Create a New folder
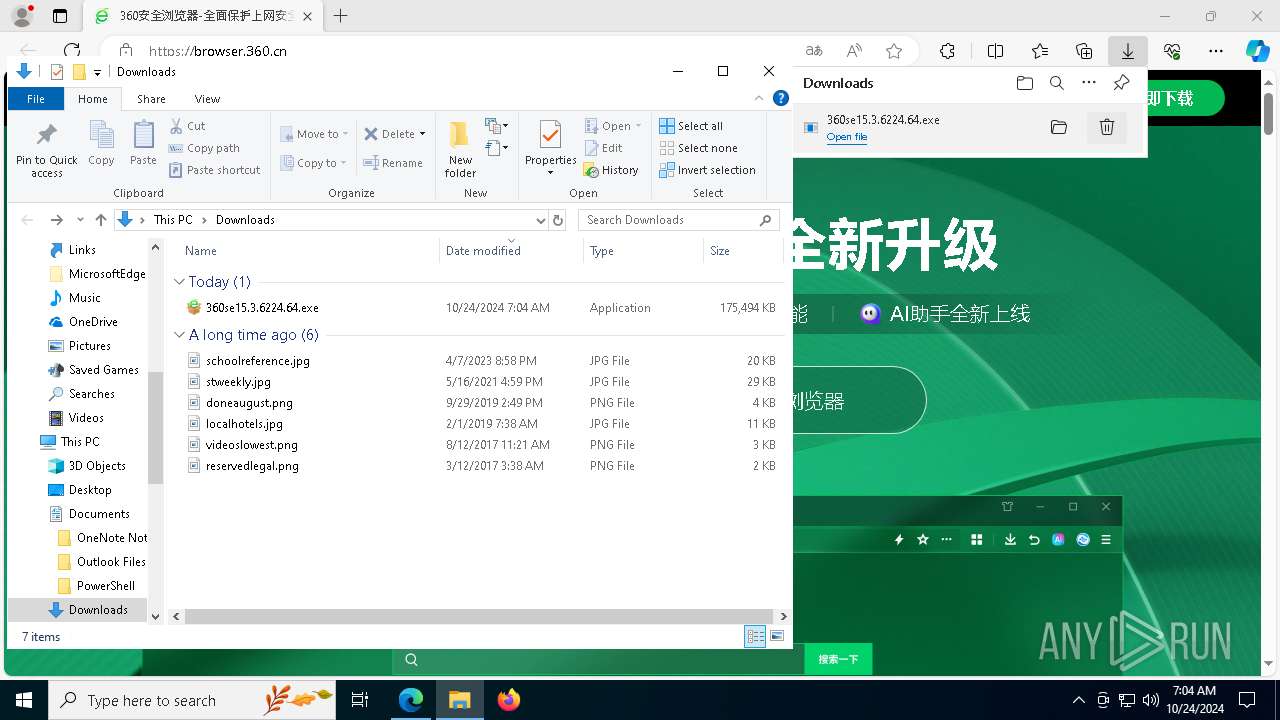The image size is (1280, 720). click(460, 150)
